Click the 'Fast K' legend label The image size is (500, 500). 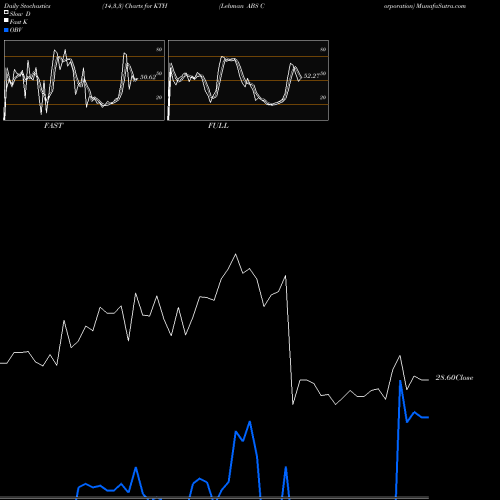coord(19,22)
